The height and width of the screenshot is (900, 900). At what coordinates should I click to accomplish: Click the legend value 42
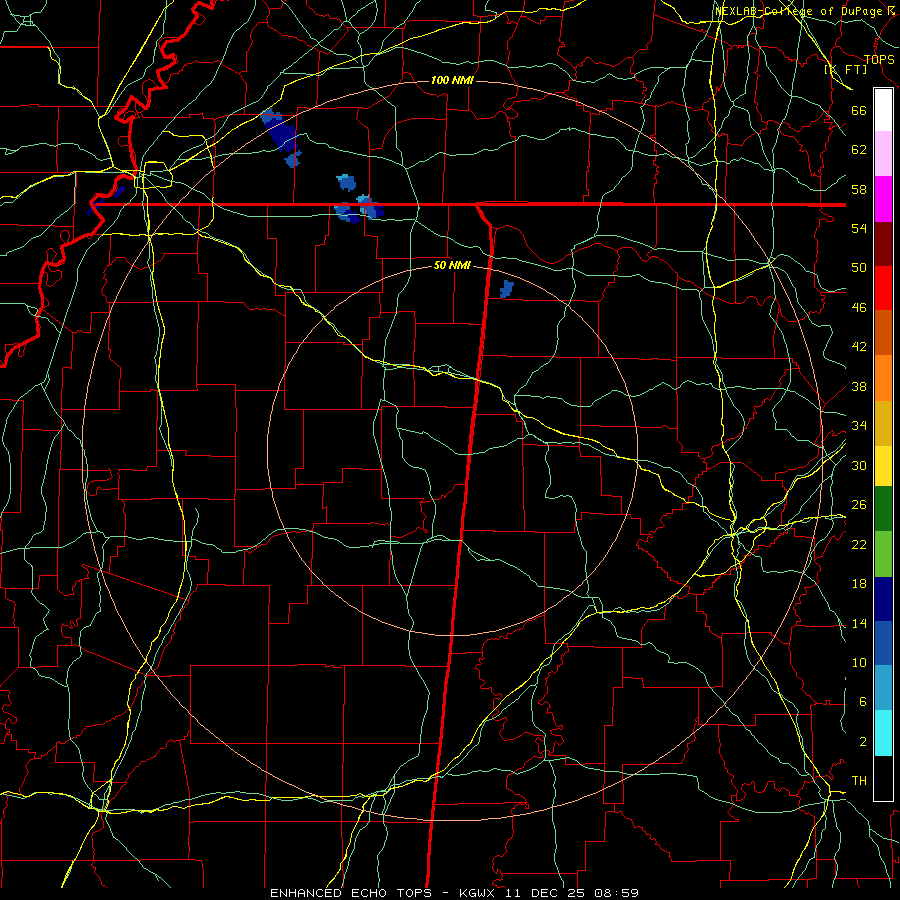[859, 347]
